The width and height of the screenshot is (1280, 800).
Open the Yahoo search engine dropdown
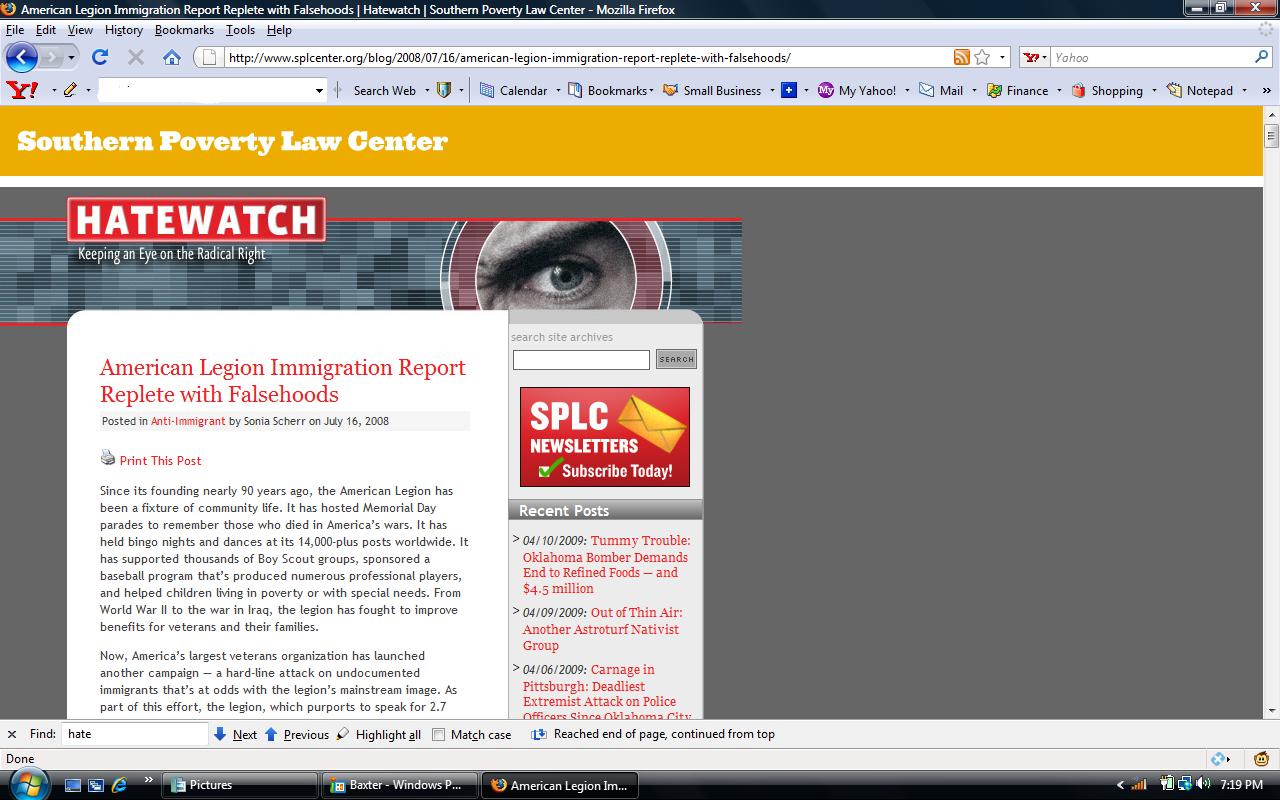pyautogui.click(x=1036, y=58)
